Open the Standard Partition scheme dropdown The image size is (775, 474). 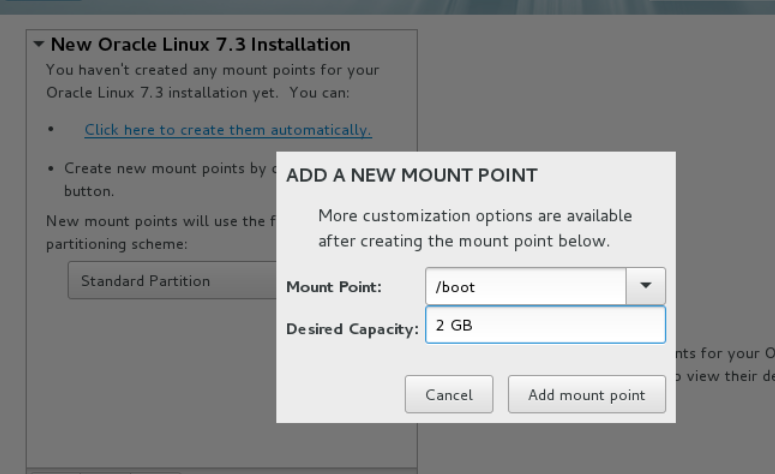pyautogui.click(x=172, y=280)
